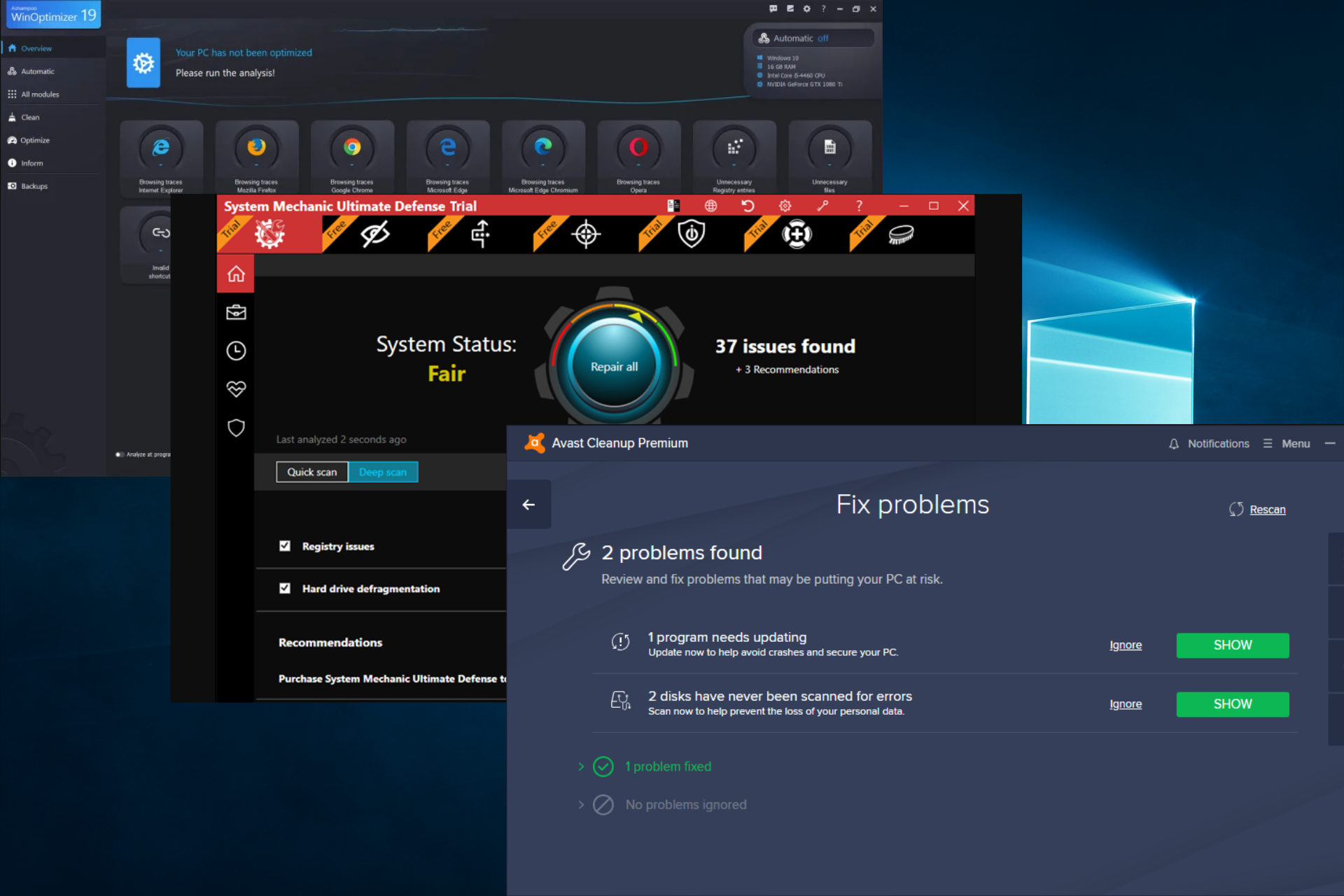This screenshot has height=896, width=1344.
Task: Click the Repair all dial button
Action: tap(614, 367)
